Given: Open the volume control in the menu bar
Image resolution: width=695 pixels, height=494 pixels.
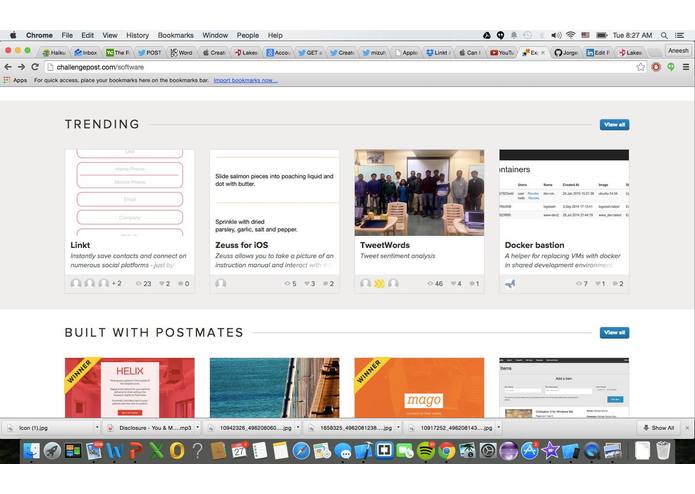Looking at the screenshot, I should click(x=556, y=35).
